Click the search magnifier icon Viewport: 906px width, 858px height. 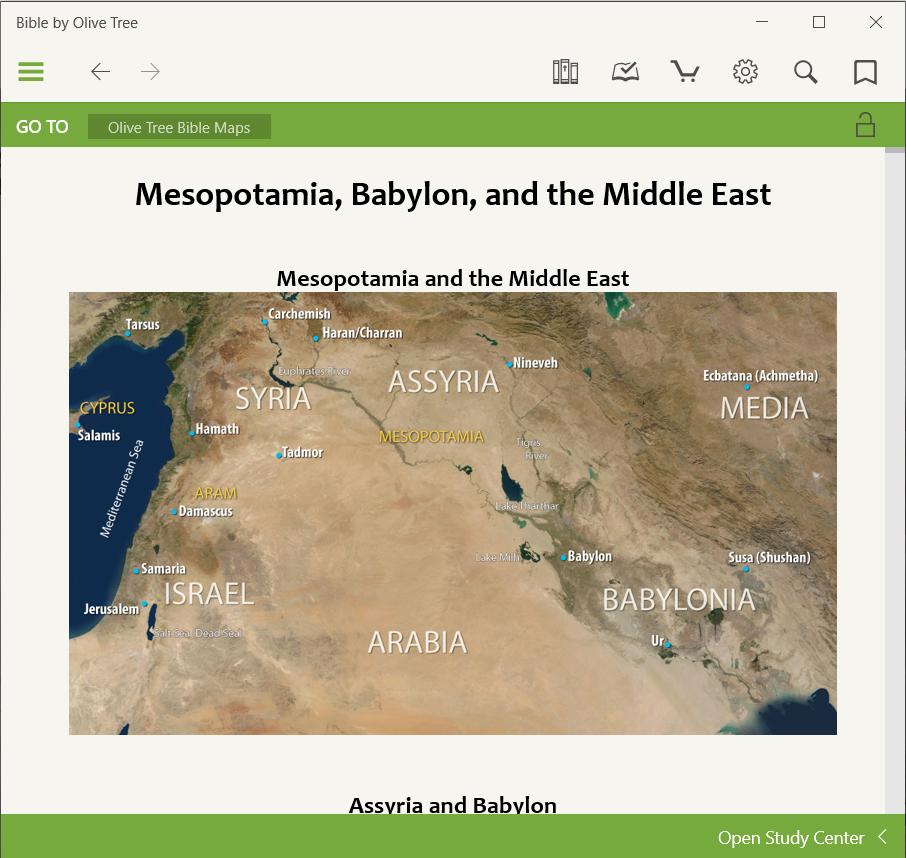pos(806,72)
